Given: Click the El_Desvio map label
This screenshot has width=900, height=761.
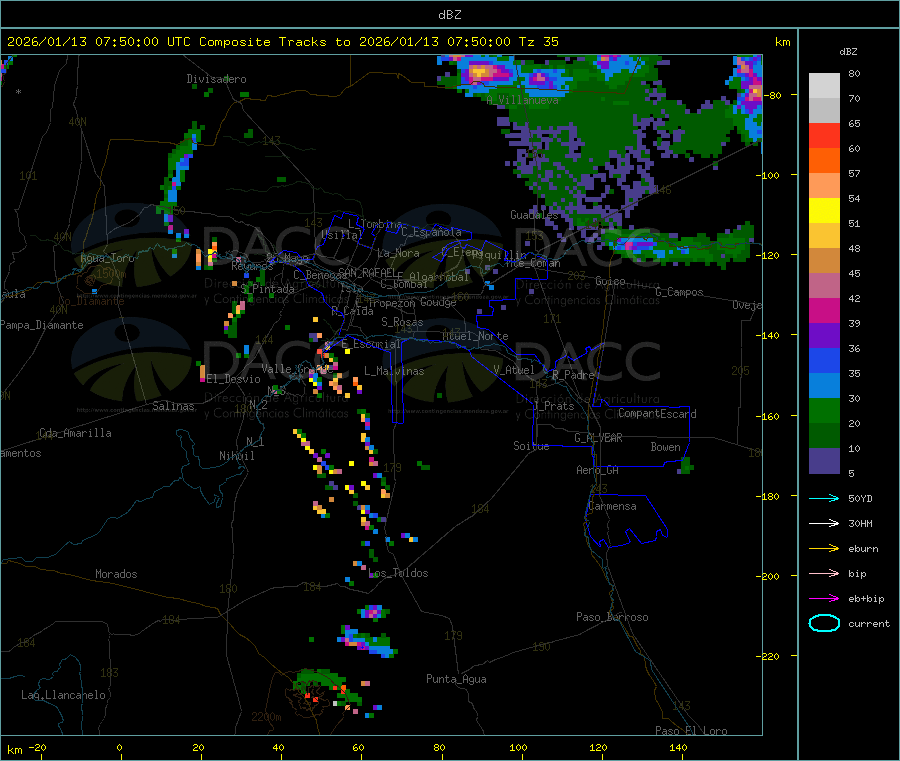Looking at the screenshot, I should 234,379.
